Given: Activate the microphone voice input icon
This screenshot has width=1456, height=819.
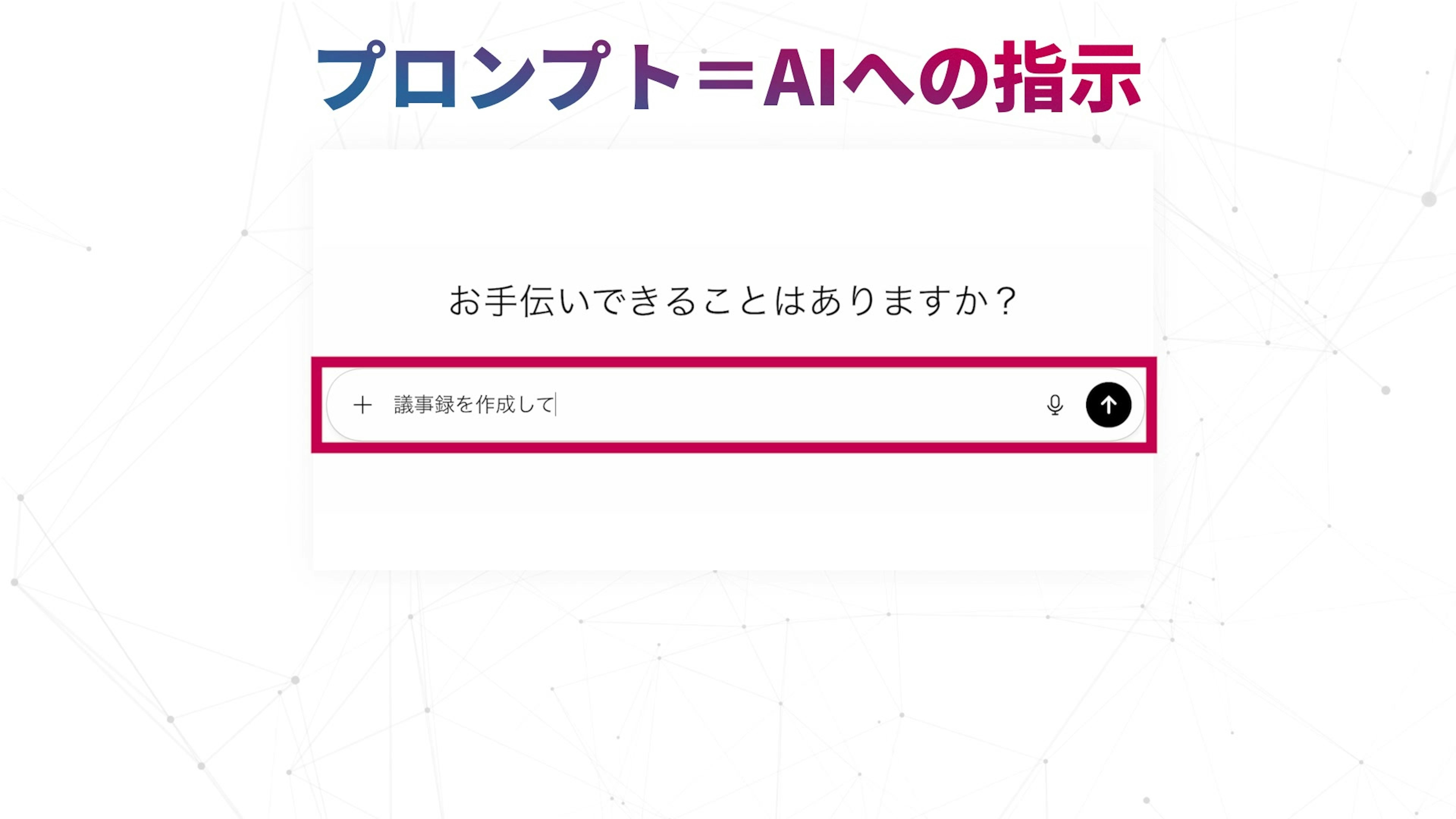Looking at the screenshot, I should pyautogui.click(x=1055, y=405).
